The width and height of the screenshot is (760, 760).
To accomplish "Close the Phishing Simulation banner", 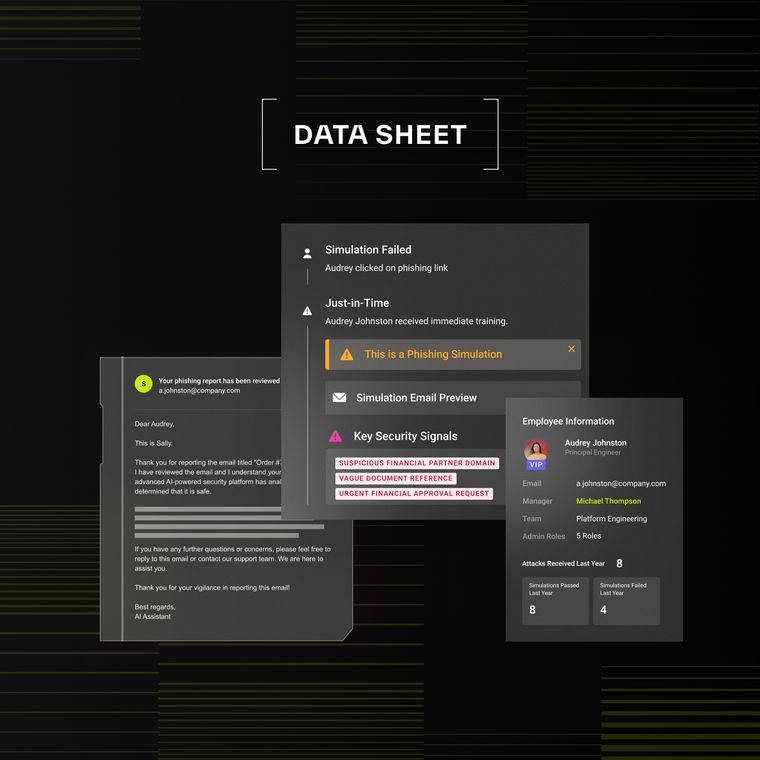I will (x=571, y=349).
